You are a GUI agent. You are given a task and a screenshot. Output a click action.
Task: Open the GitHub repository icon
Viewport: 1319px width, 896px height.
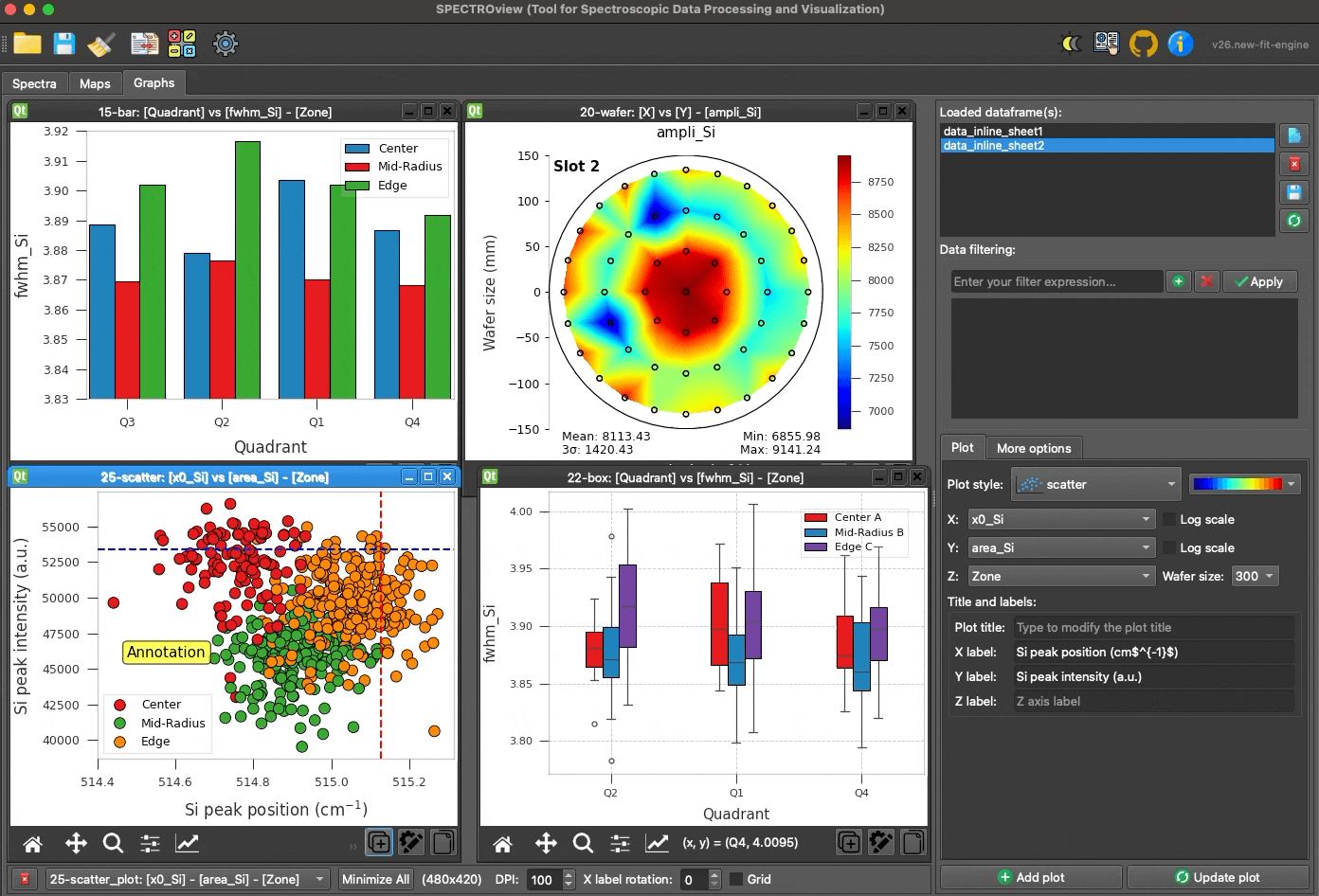pyautogui.click(x=1144, y=44)
